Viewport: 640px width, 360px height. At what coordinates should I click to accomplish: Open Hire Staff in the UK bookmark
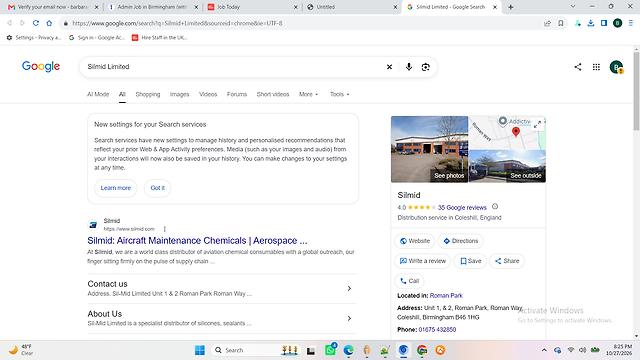click(x=160, y=38)
